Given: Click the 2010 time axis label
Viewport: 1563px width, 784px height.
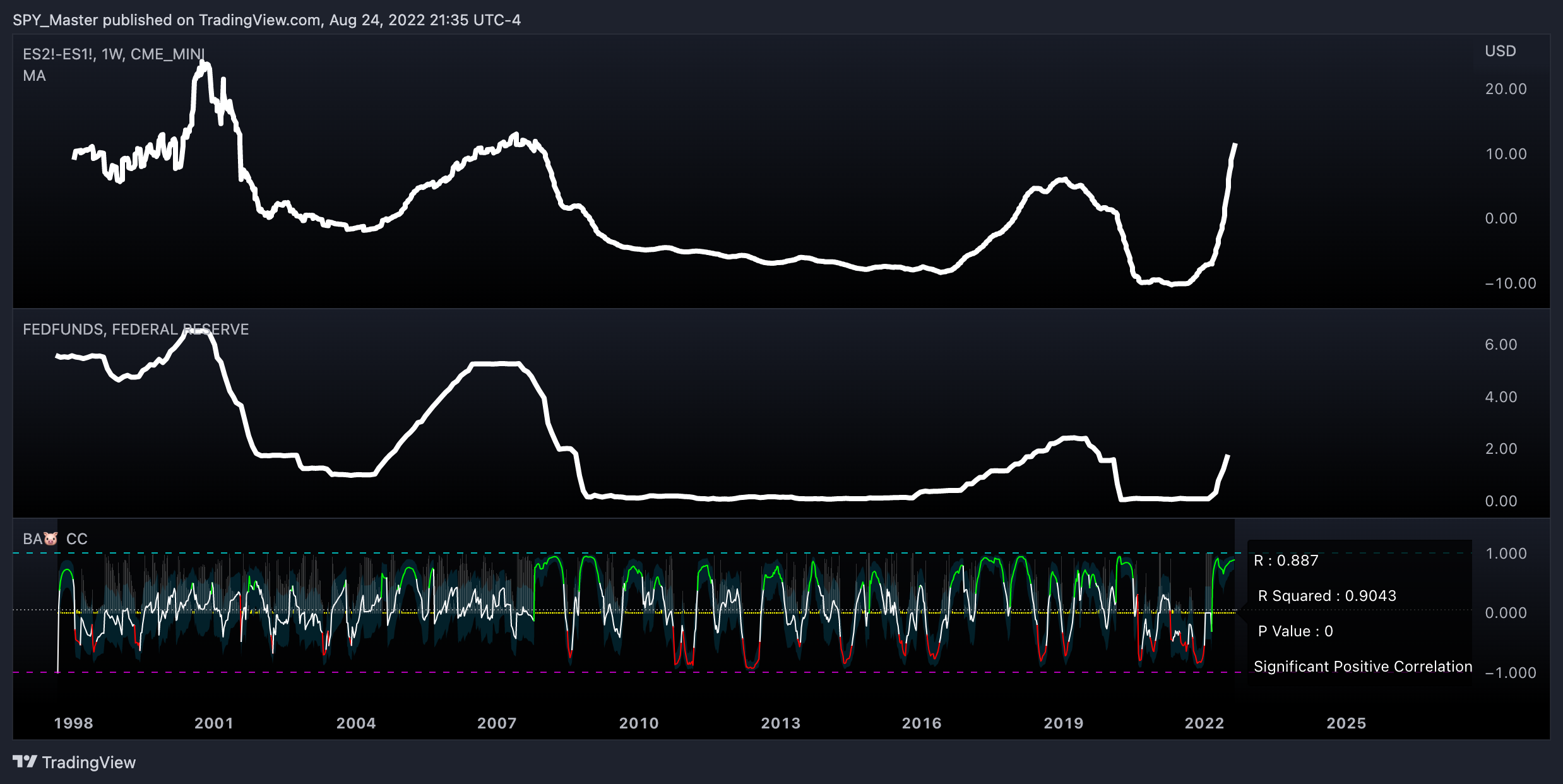Looking at the screenshot, I should point(639,723).
